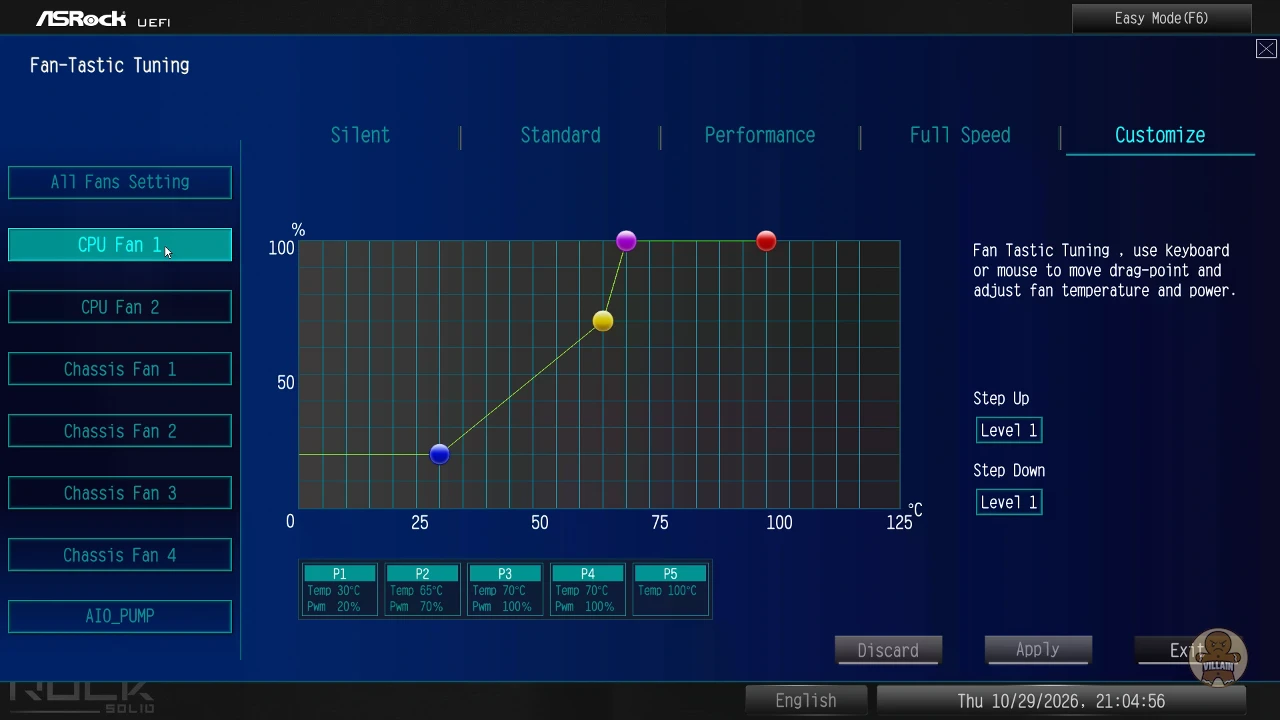Discard the fan curve changes
The height and width of the screenshot is (720, 1280).
click(888, 650)
